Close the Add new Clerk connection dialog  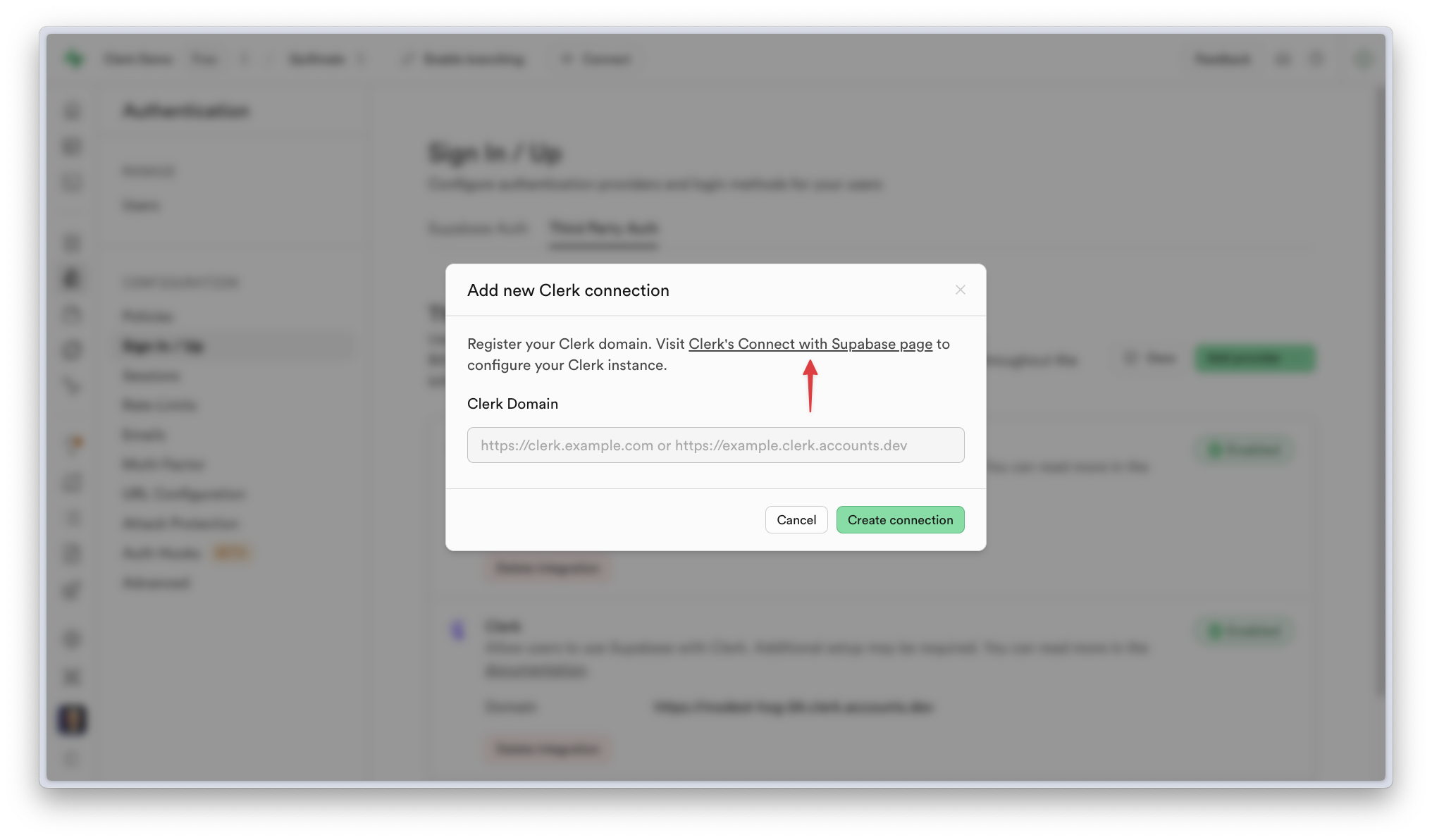[x=960, y=290]
